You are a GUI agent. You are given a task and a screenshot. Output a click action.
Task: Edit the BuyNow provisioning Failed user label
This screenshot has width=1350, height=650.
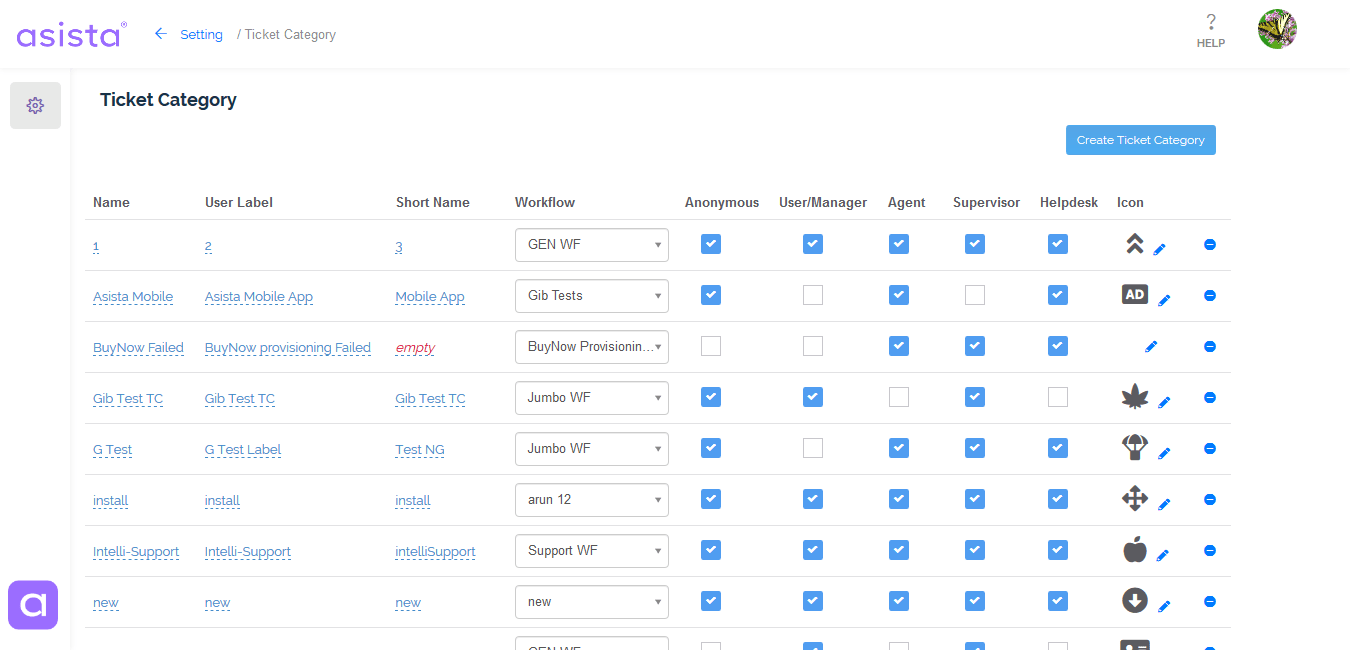coord(288,348)
